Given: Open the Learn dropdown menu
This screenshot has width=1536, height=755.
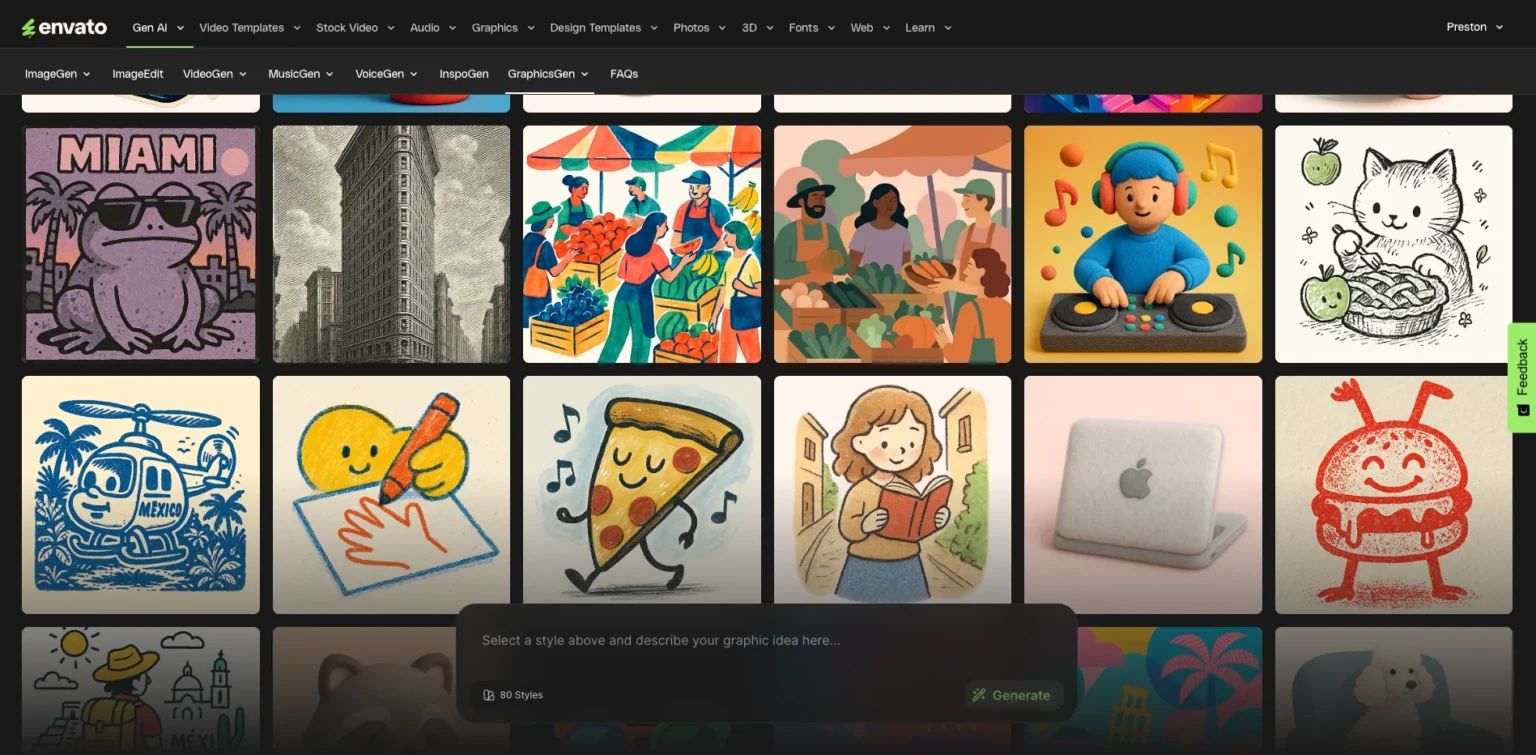Looking at the screenshot, I should click(x=928, y=28).
